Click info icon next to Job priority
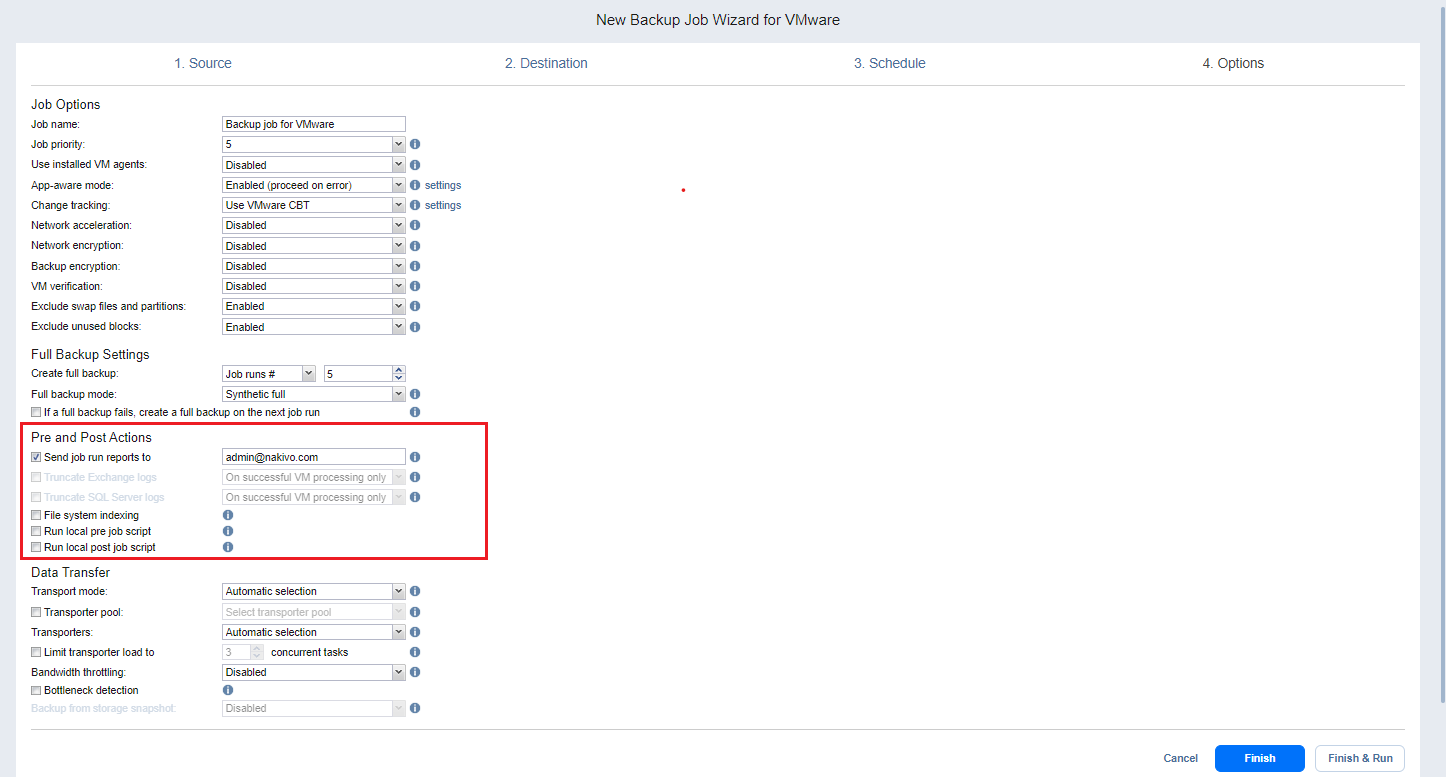The image size is (1446, 777). pos(415,144)
